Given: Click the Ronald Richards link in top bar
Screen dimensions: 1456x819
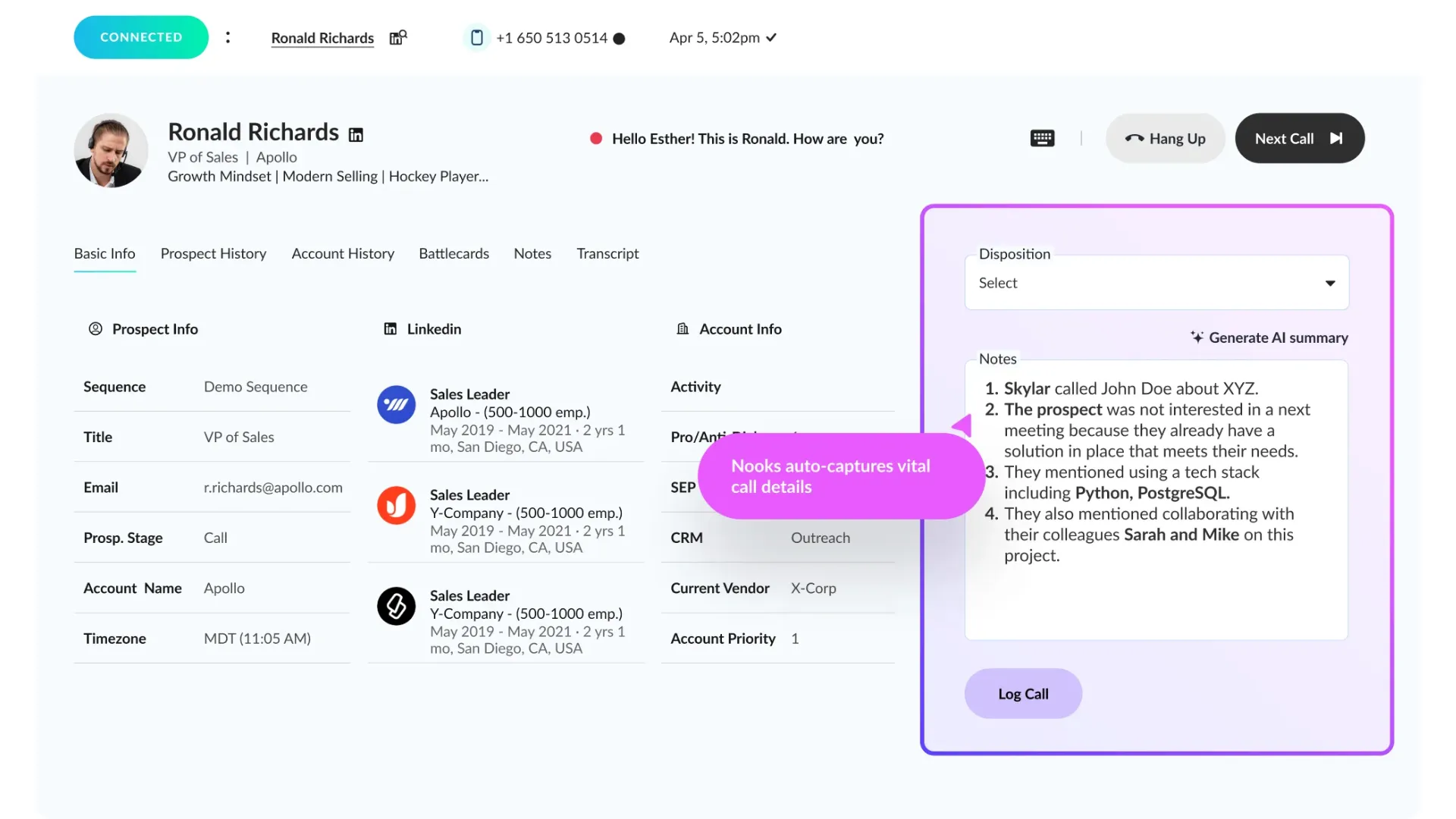Looking at the screenshot, I should pyautogui.click(x=322, y=38).
